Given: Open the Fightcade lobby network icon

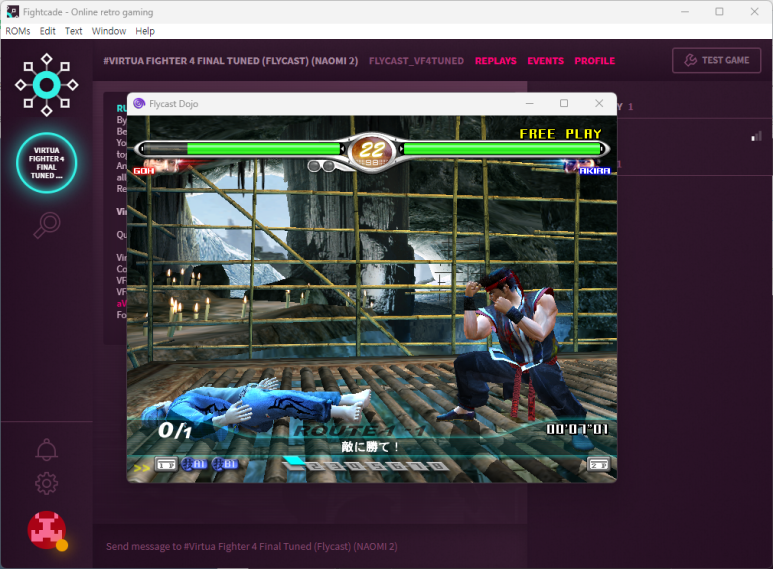Looking at the screenshot, I should pyautogui.click(x=46, y=85).
